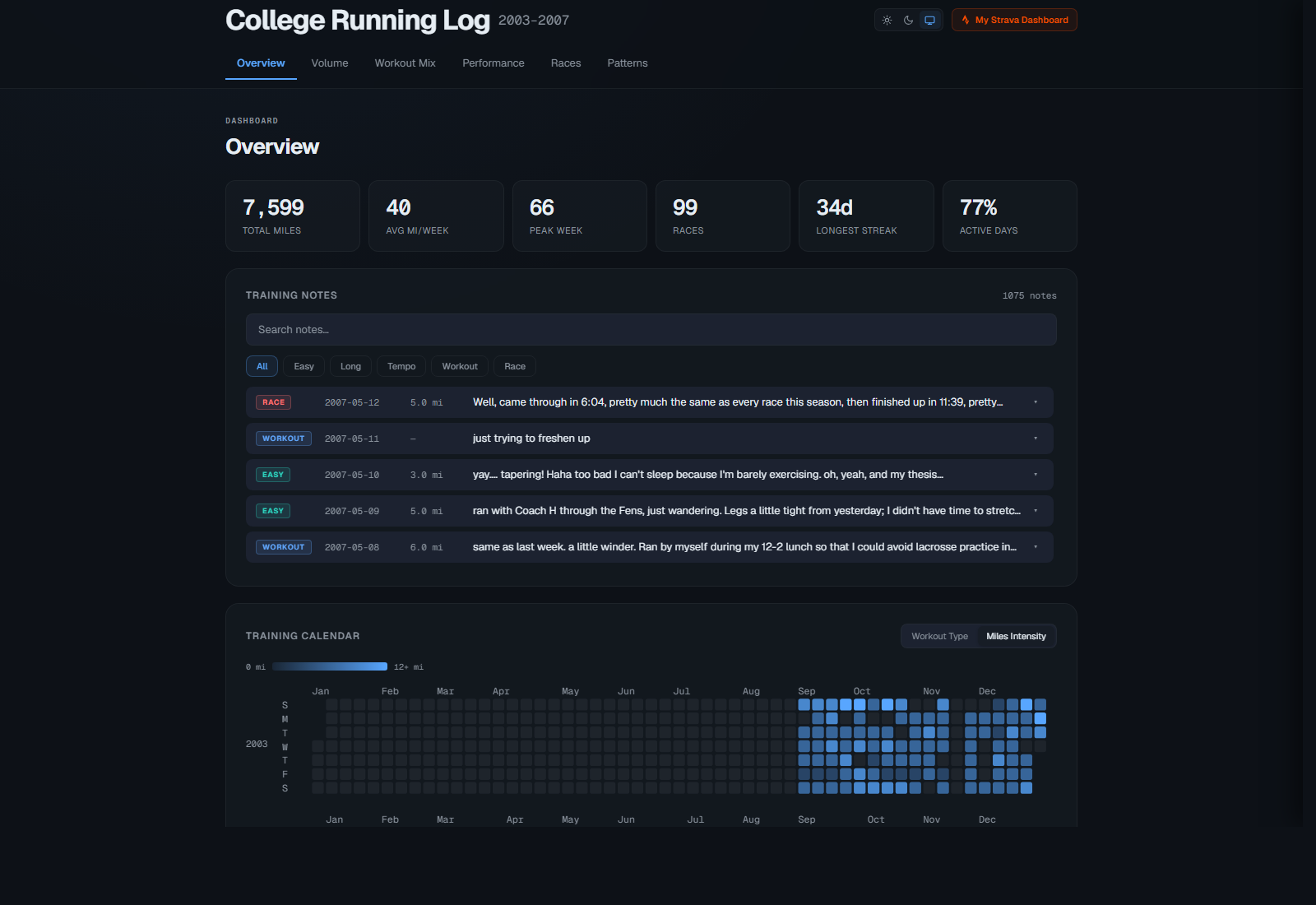View the Patterns tab
This screenshot has width=1316, height=905.
point(628,63)
